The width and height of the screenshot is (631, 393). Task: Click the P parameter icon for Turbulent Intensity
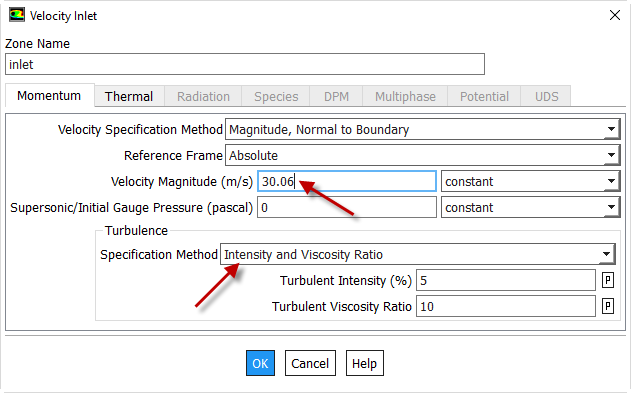[x=608, y=280]
